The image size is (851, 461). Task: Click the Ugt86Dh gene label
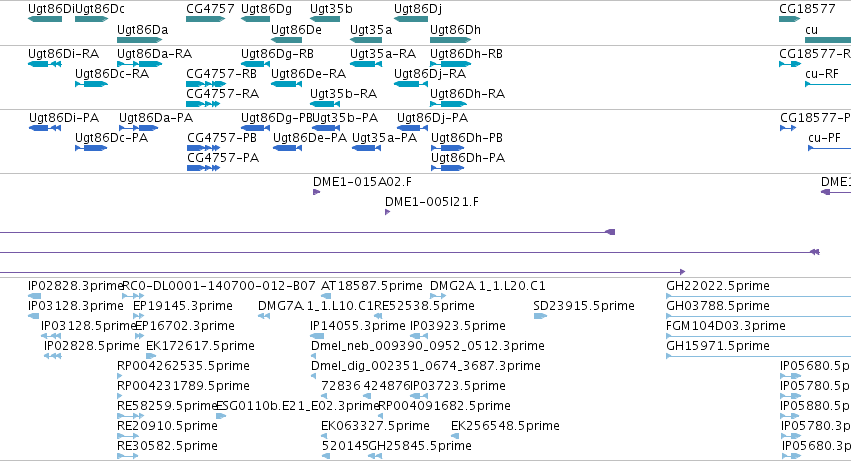[x=455, y=29]
